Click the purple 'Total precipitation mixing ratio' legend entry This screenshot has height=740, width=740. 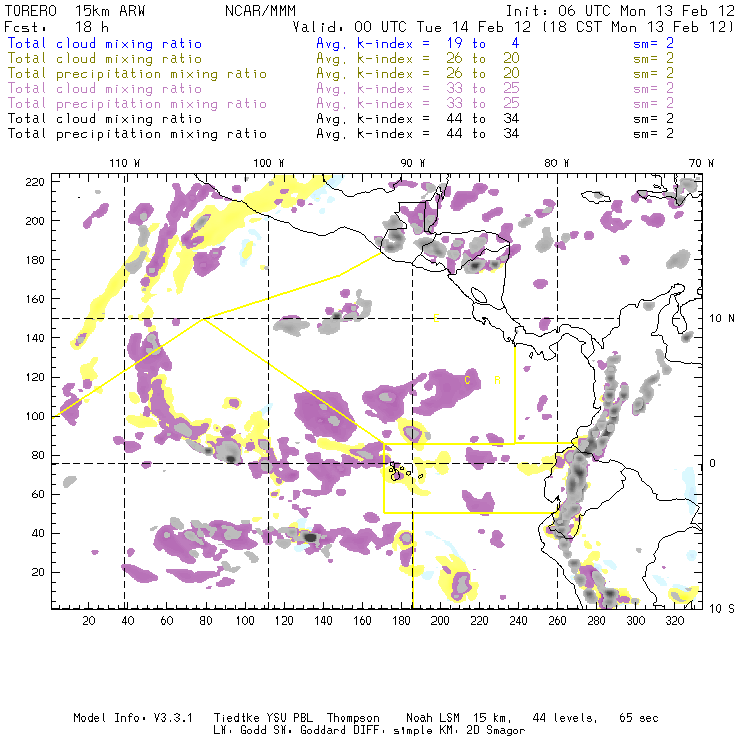click(137, 104)
